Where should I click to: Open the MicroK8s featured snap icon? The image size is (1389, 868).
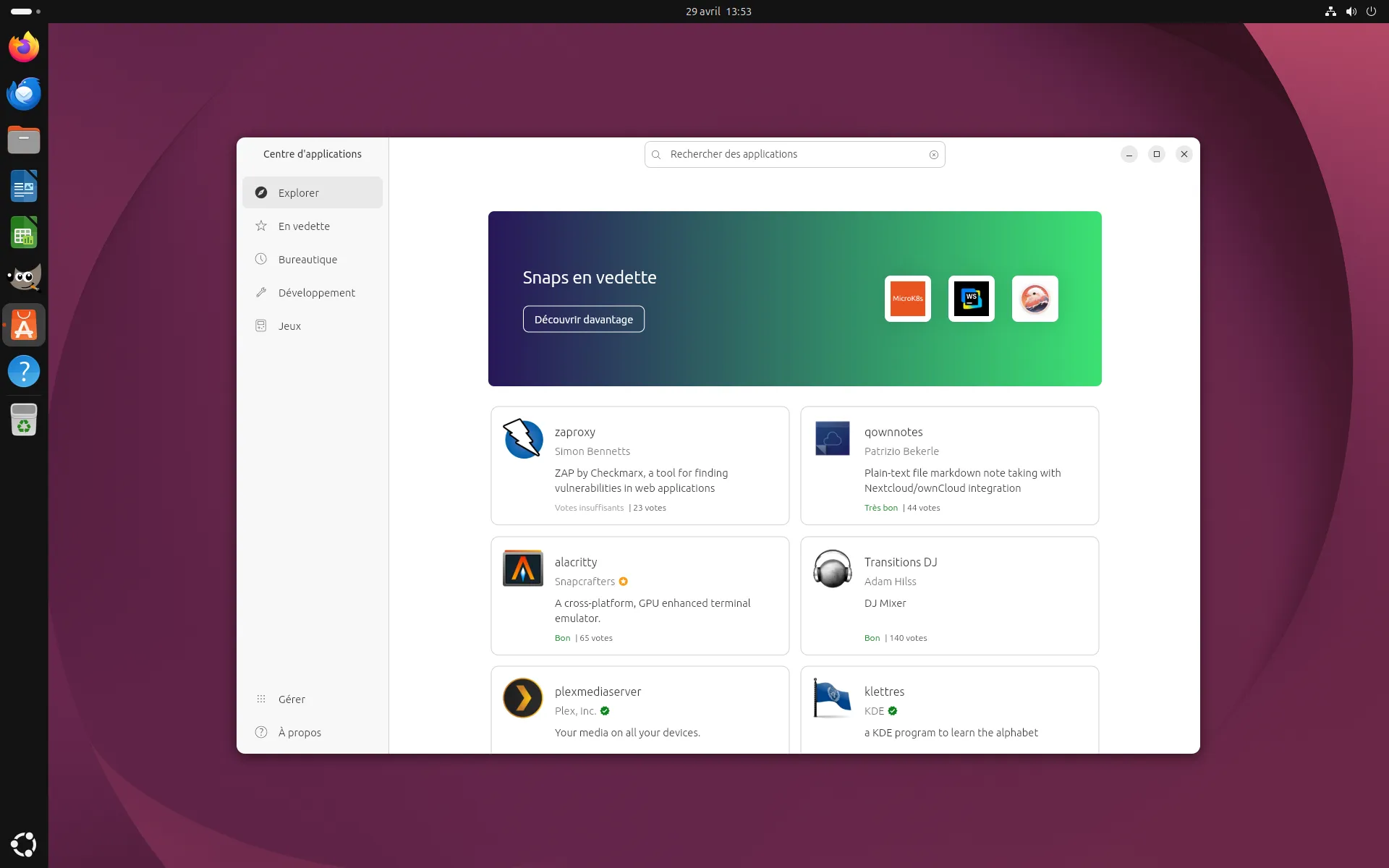907,299
